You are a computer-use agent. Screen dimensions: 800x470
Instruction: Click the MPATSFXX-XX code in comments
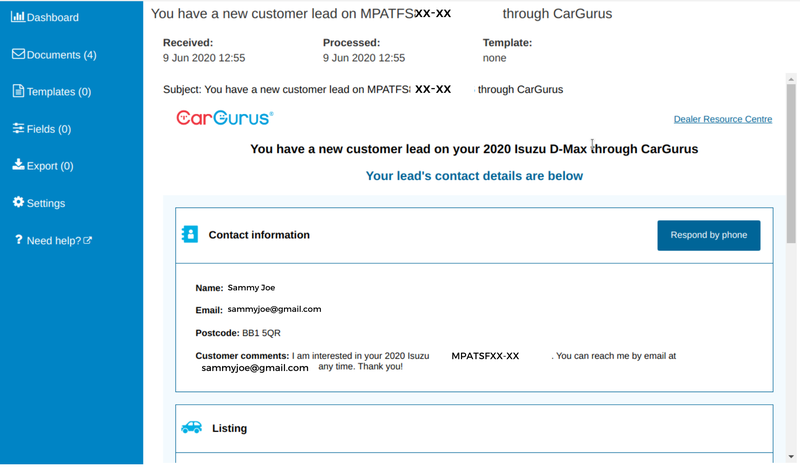coord(485,356)
